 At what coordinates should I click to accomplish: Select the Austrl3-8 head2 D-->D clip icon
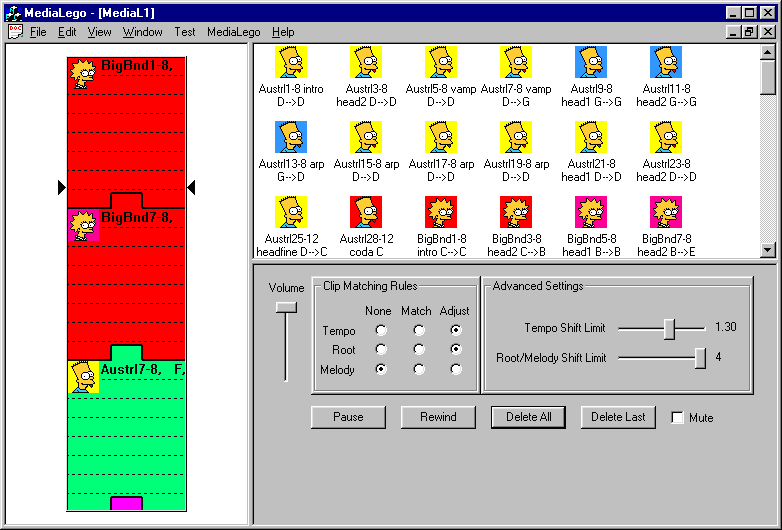point(366,62)
